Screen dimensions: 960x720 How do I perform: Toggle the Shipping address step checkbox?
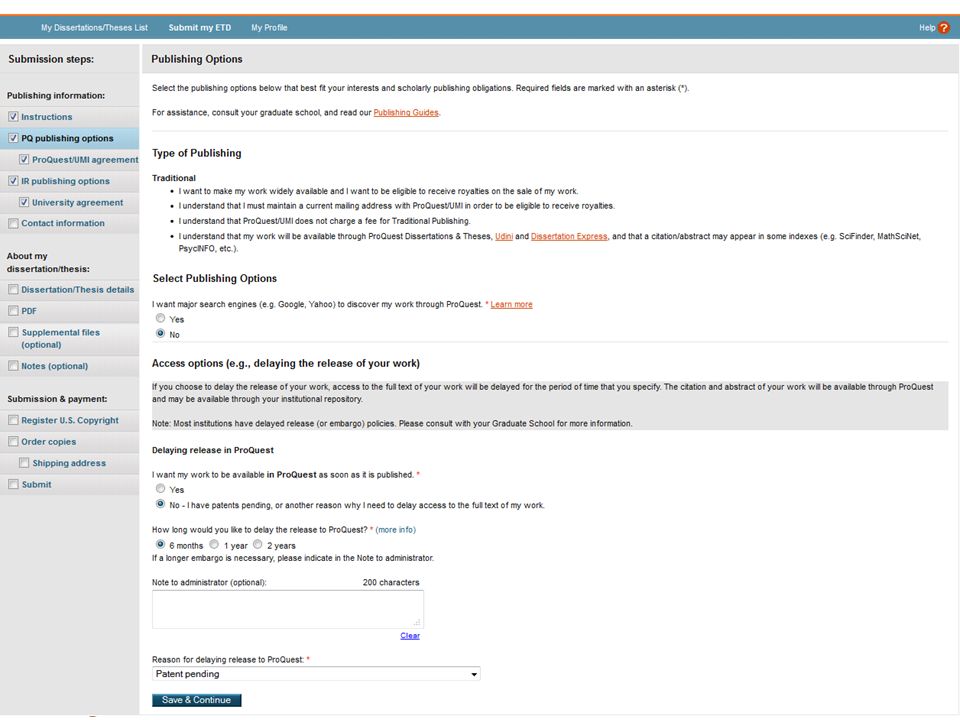[x=24, y=463]
